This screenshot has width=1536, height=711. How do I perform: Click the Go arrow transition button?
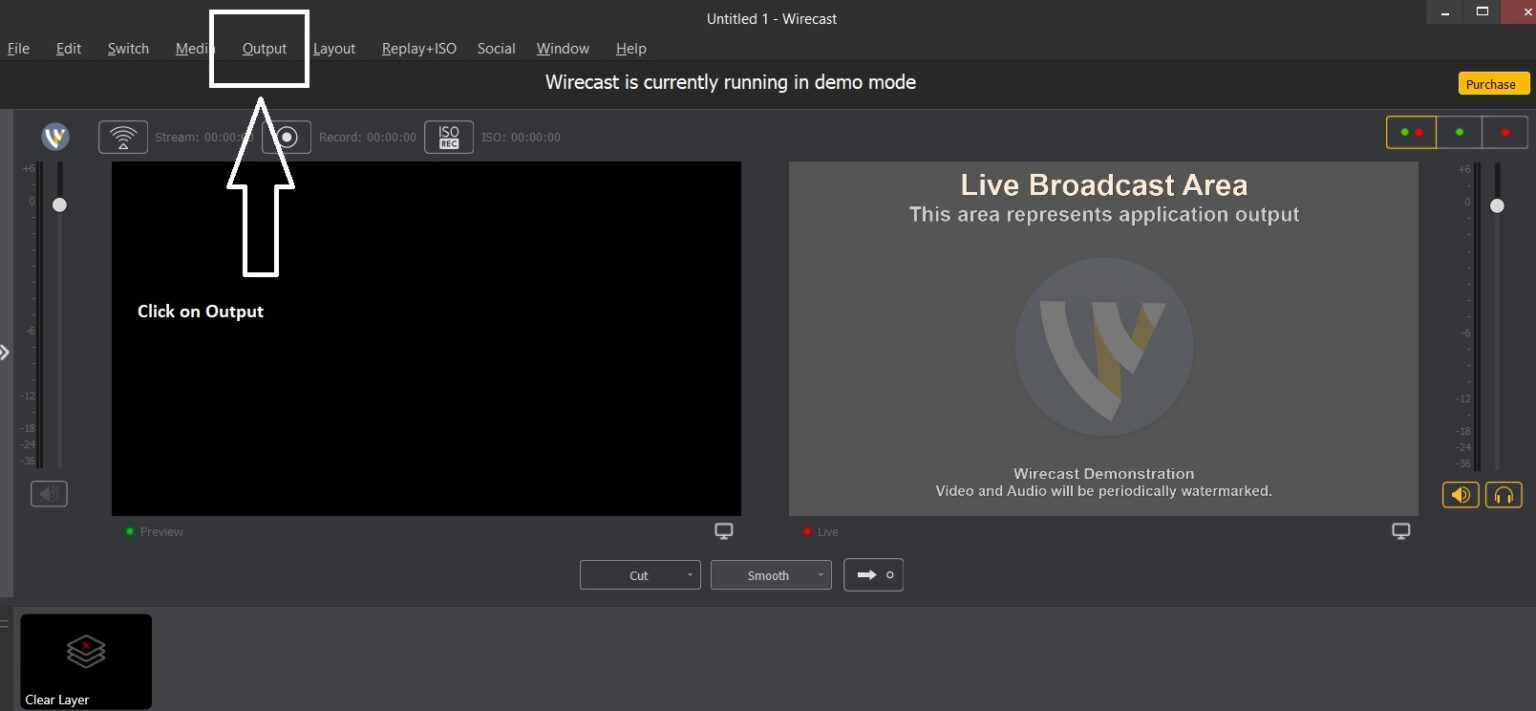tap(873, 575)
